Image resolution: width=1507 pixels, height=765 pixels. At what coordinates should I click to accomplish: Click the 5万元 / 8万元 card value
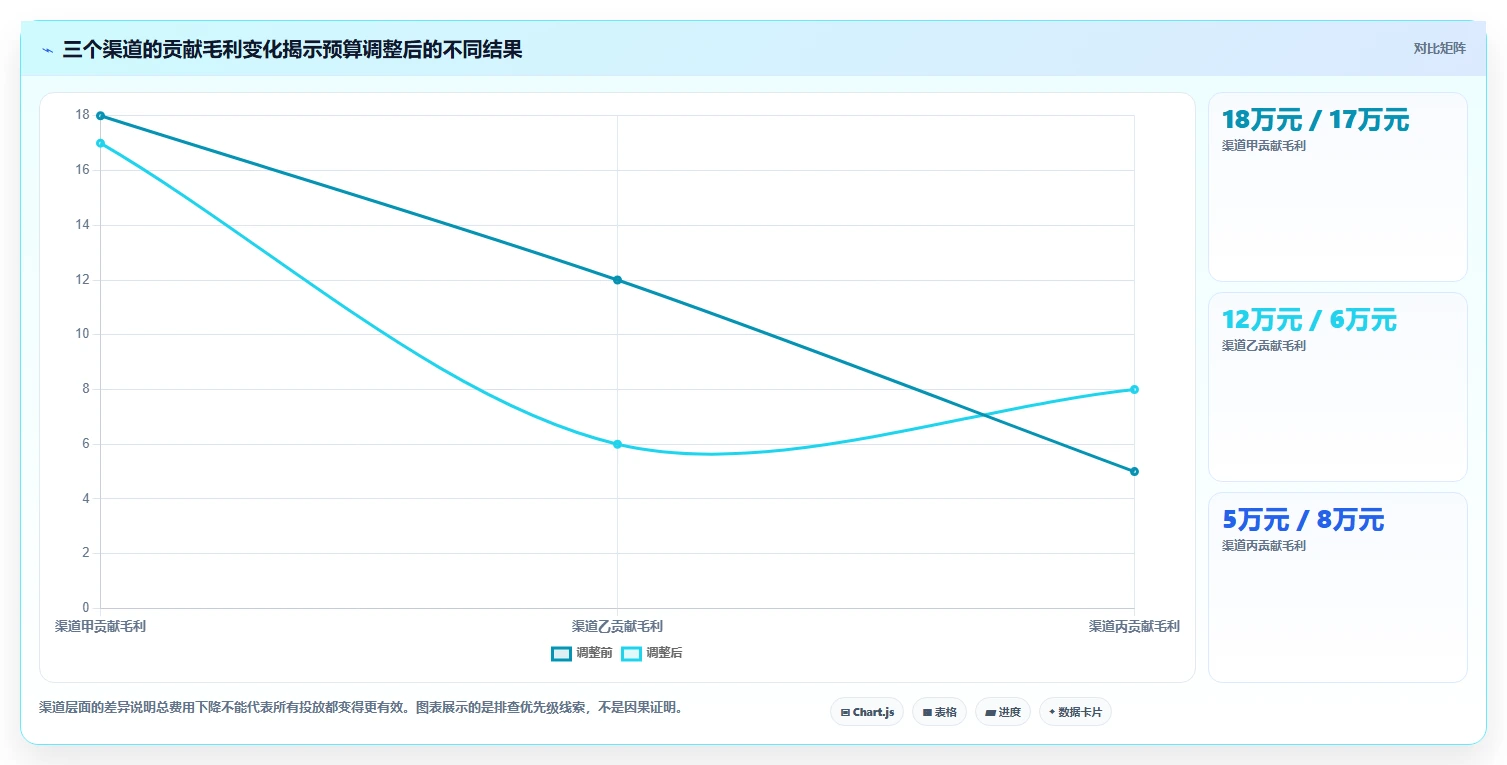point(1303,520)
